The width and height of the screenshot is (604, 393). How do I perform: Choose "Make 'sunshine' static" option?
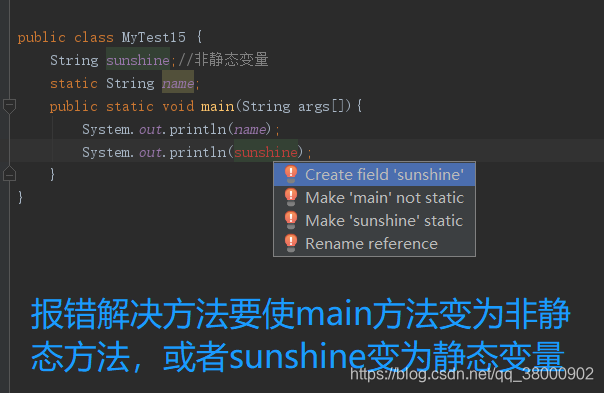[374, 221]
